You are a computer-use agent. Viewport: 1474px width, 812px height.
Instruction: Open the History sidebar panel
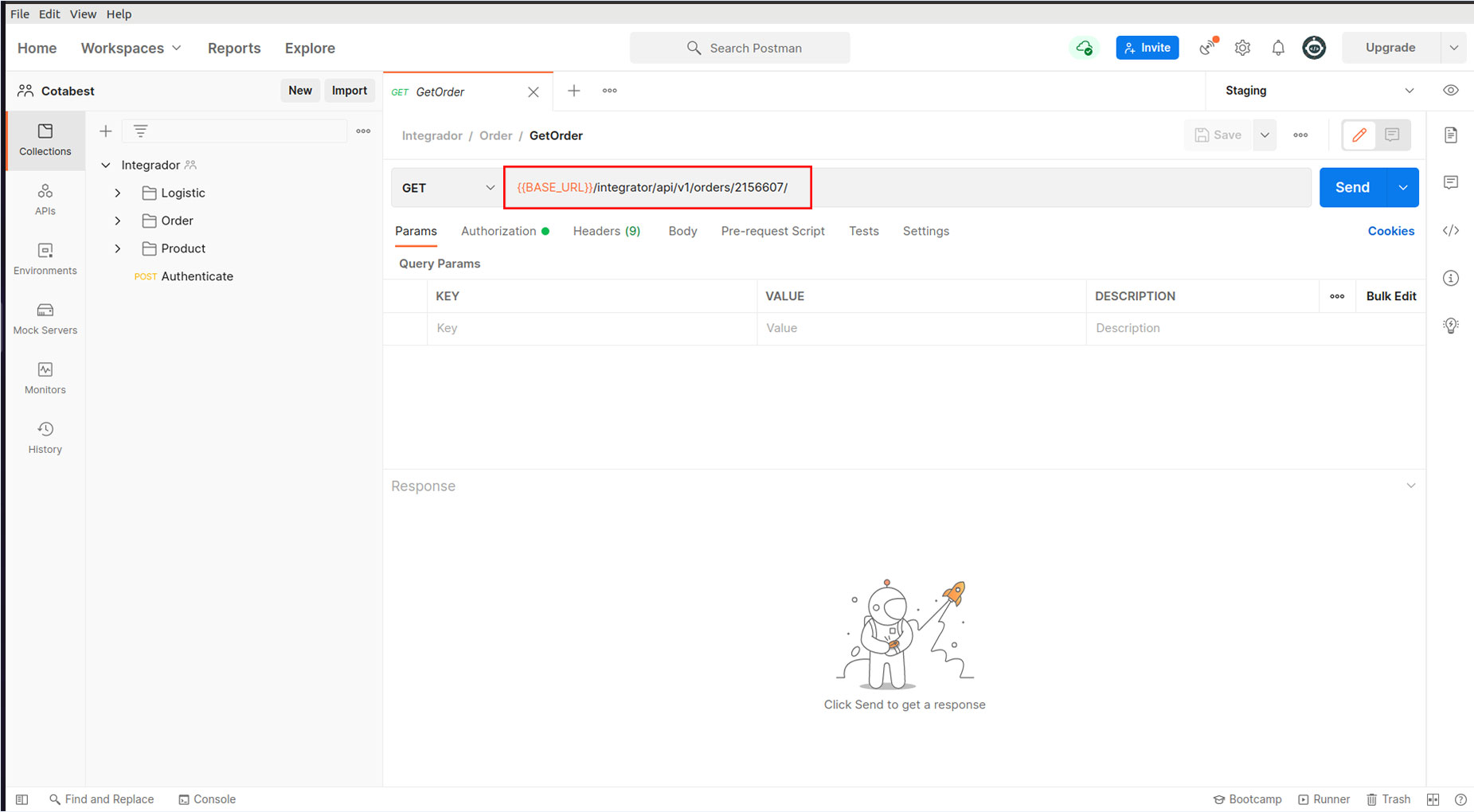point(45,439)
